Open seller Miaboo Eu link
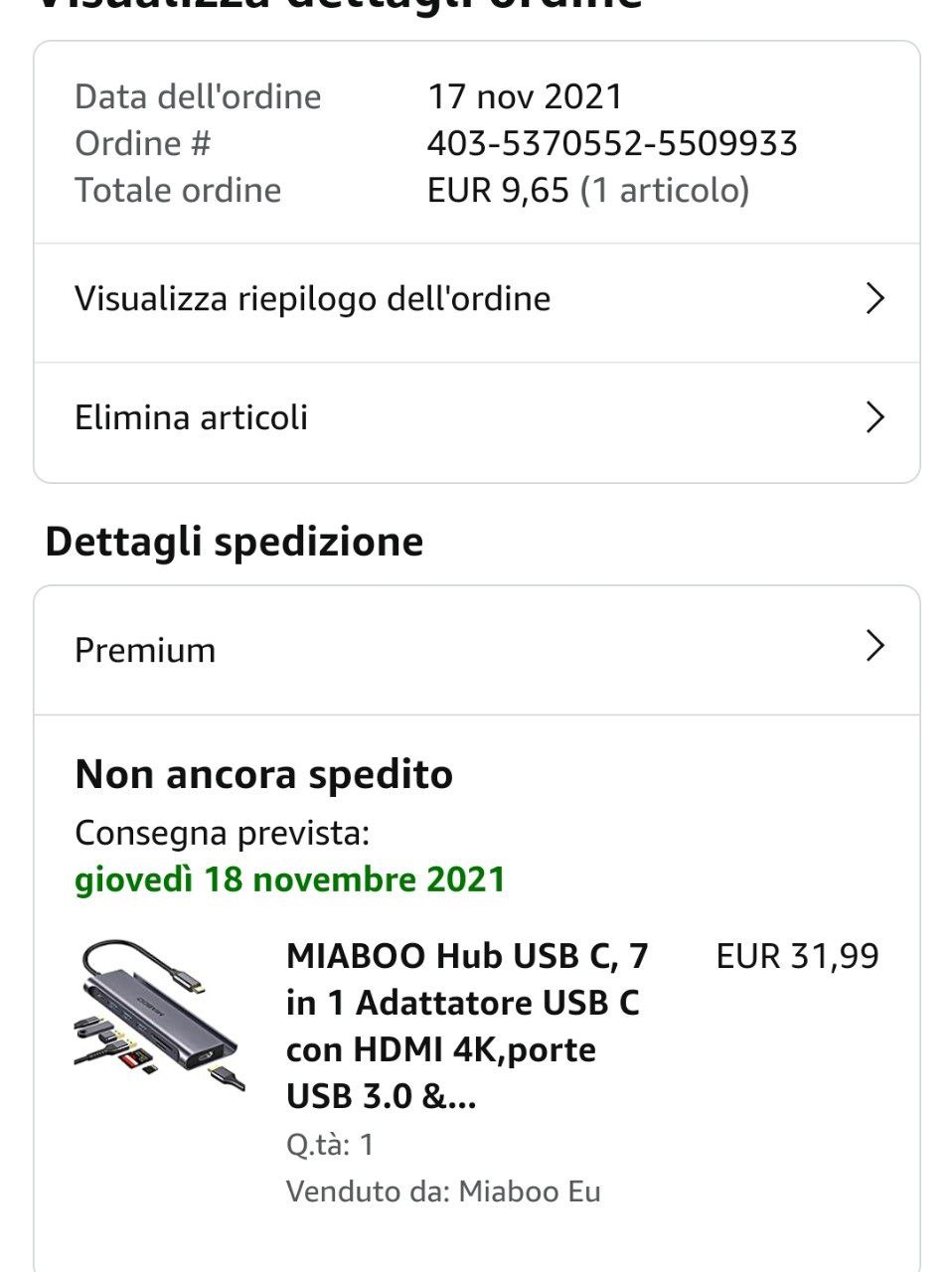 point(530,1192)
